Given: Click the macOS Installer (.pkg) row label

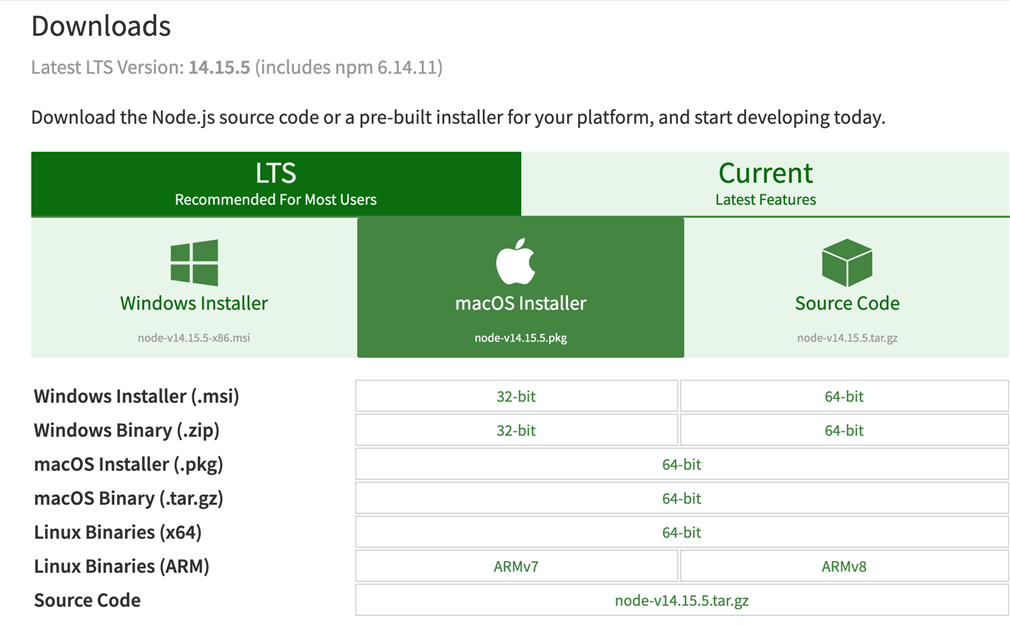Looking at the screenshot, I should (128, 465).
